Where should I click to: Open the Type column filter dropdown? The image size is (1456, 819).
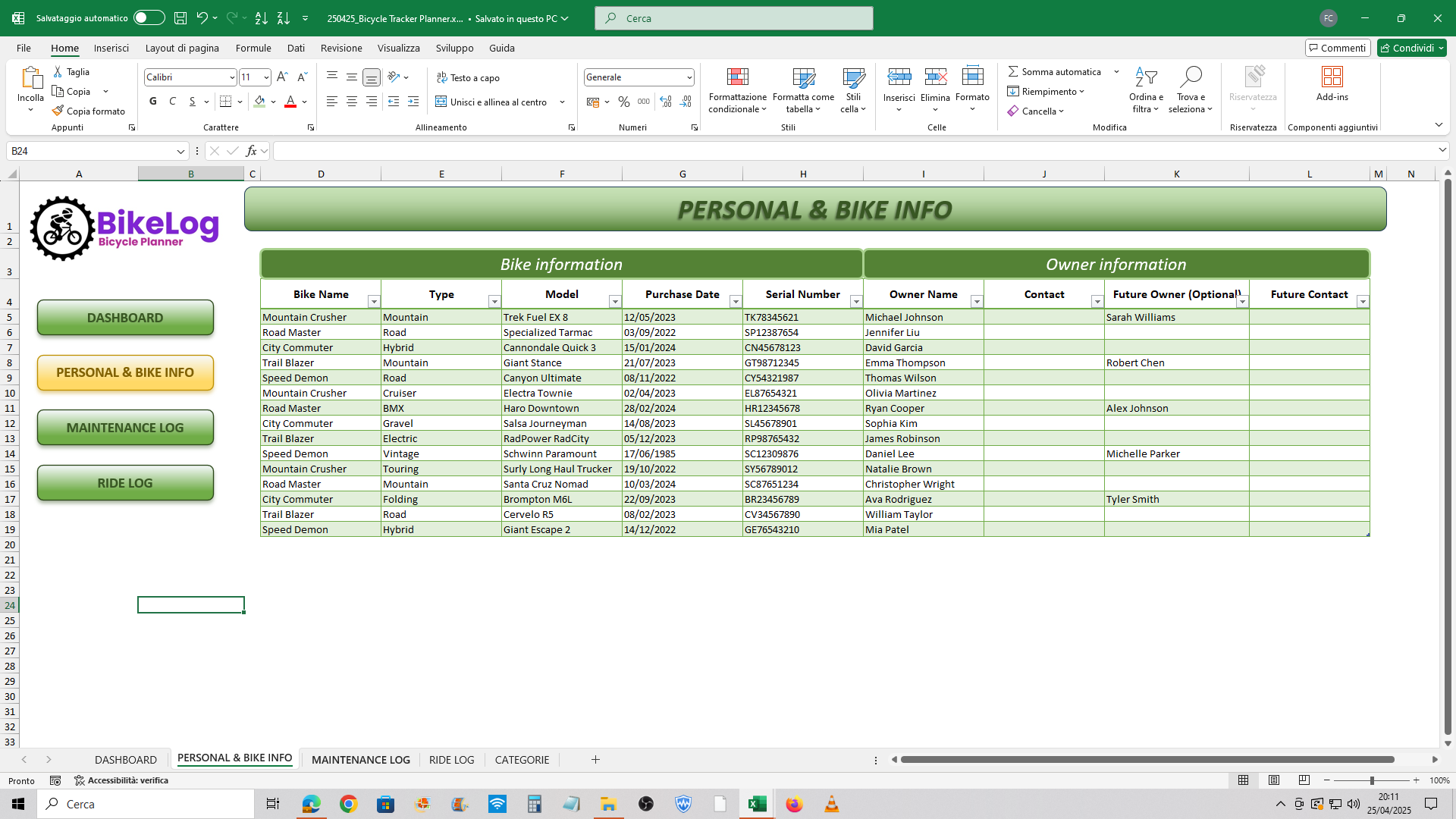[x=494, y=302]
